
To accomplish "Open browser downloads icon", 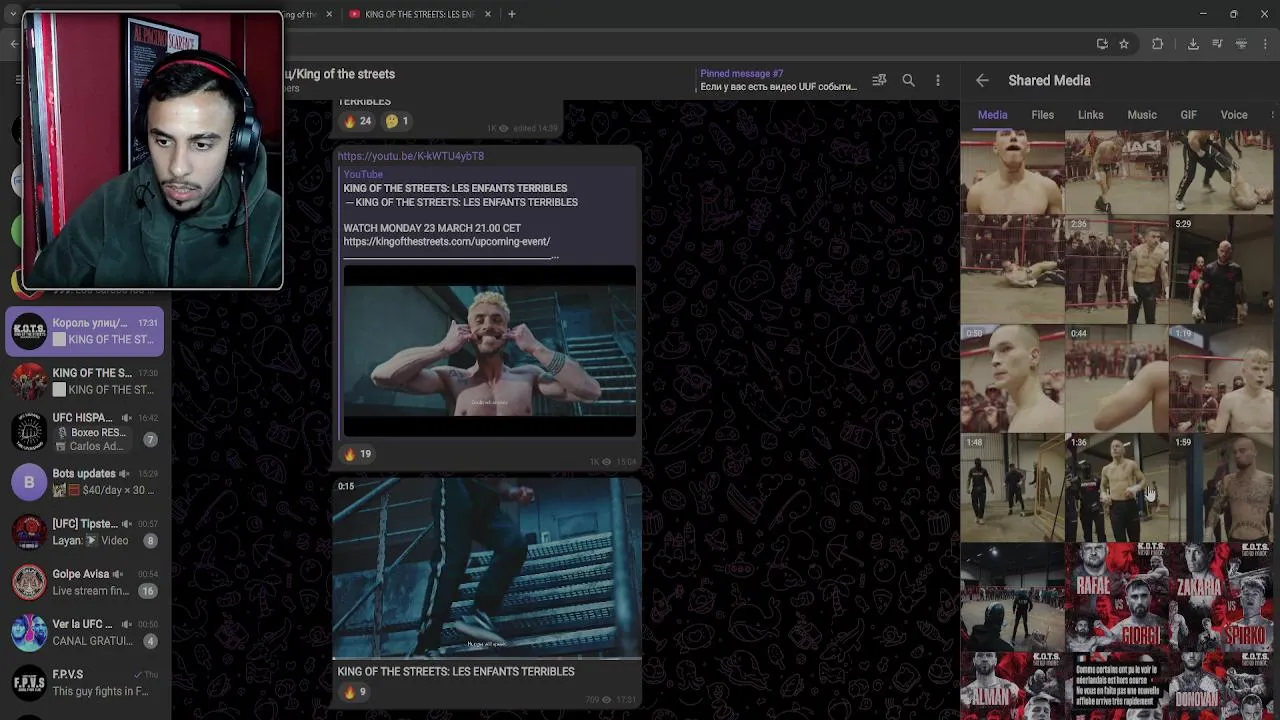I will [1193, 44].
